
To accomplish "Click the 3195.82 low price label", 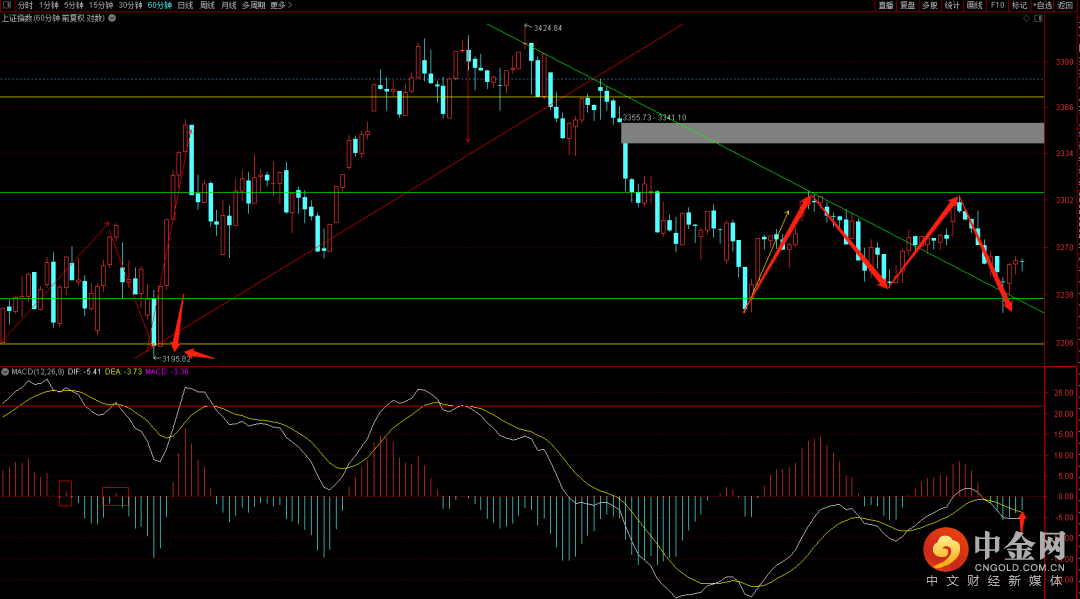I will point(176,359).
